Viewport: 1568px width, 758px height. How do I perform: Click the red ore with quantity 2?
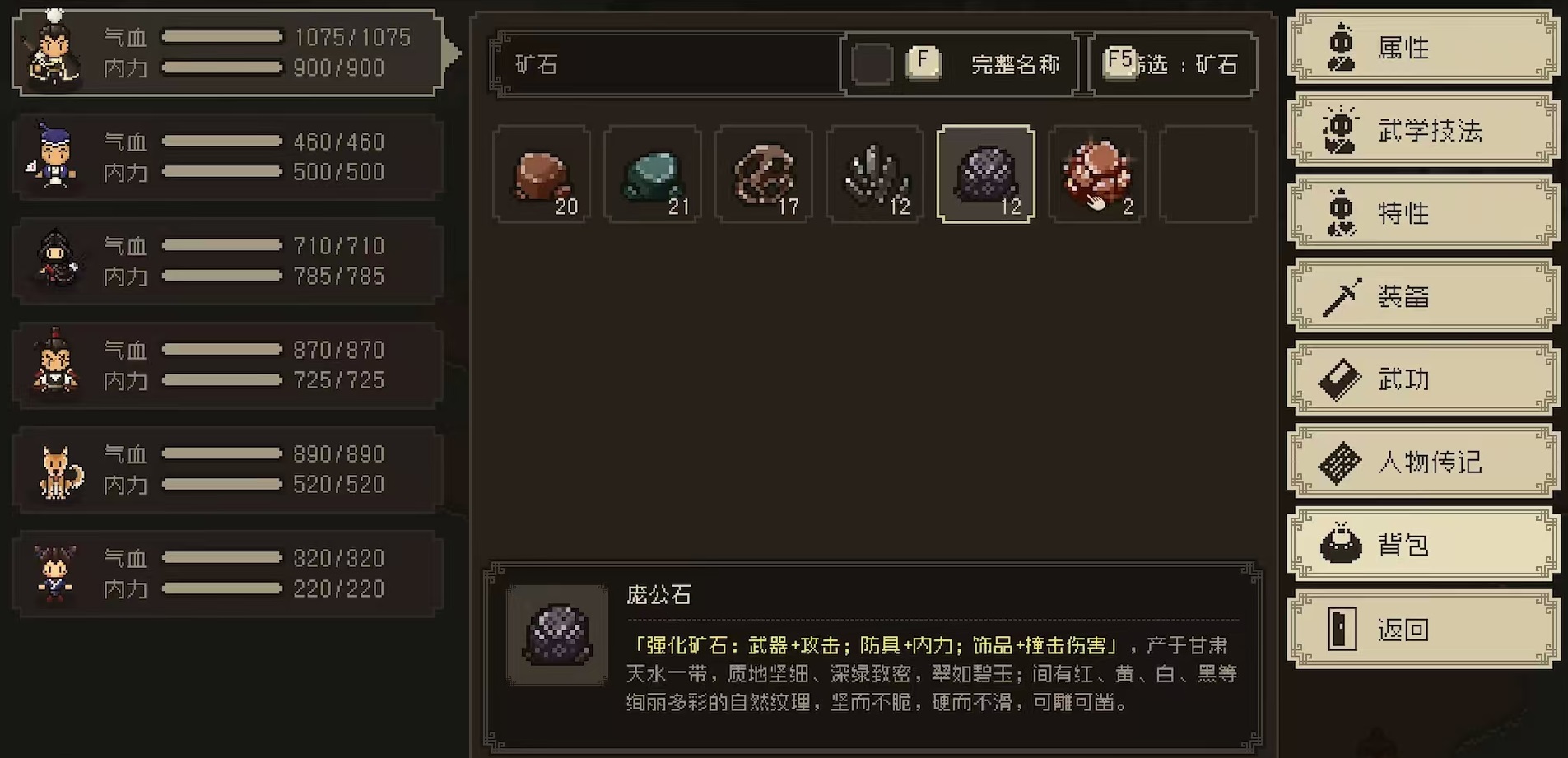pyautogui.click(x=1097, y=174)
